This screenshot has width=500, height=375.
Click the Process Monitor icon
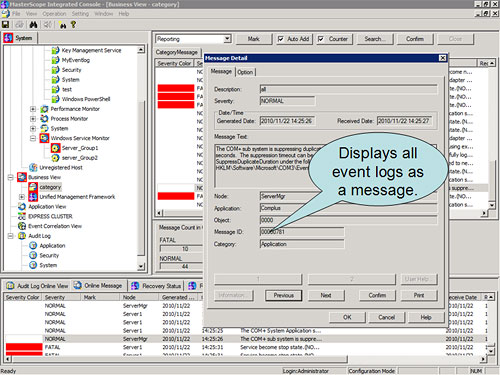(44, 119)
